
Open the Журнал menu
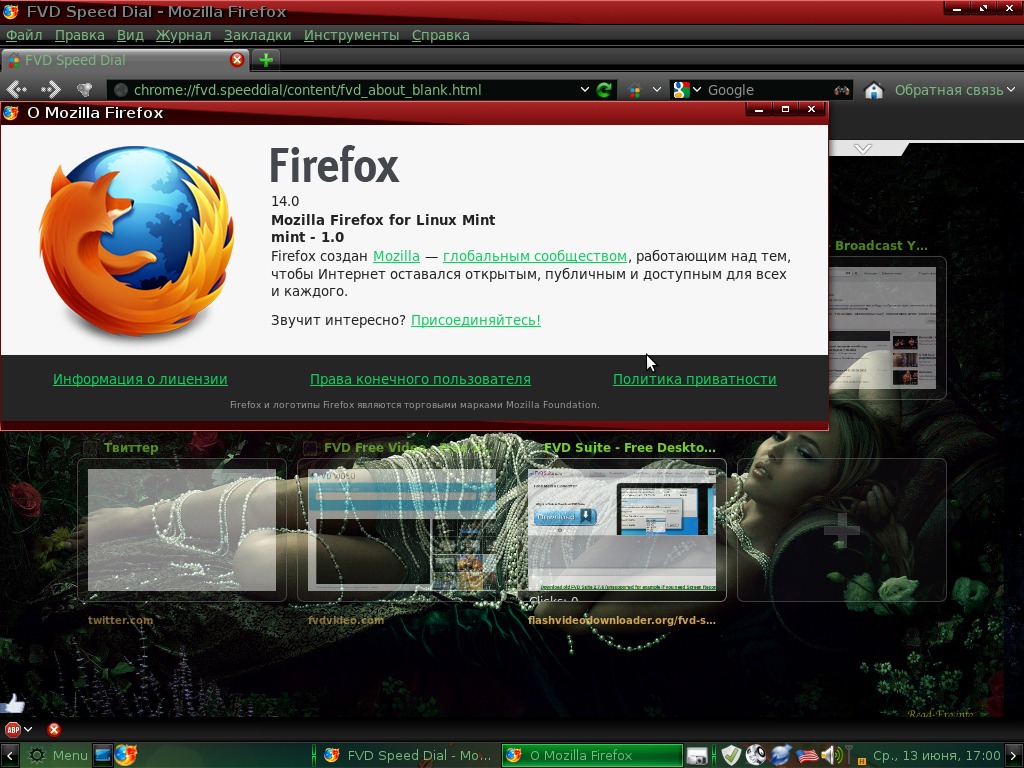click(184, 35)
